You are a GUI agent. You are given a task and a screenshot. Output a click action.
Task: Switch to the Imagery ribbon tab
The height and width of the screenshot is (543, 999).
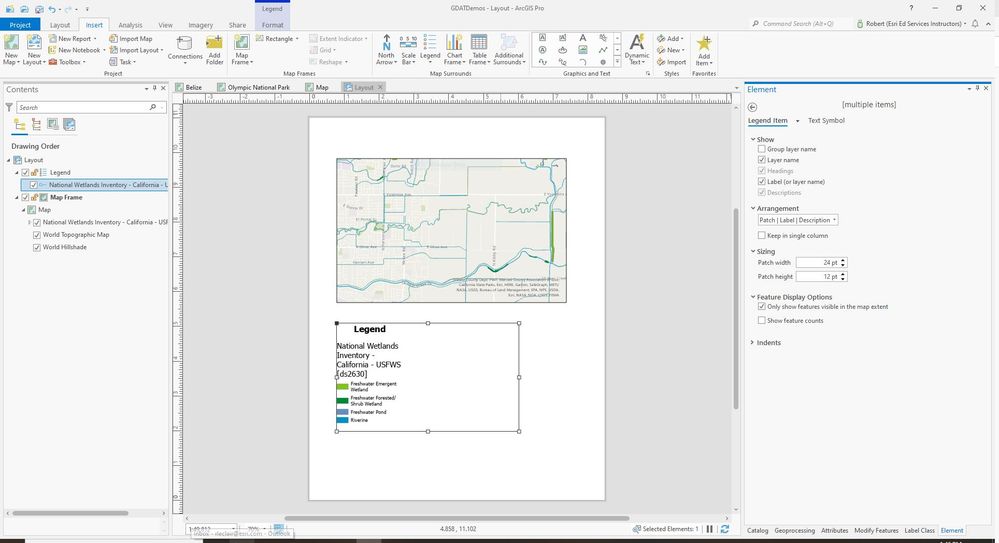pos(201,25)
